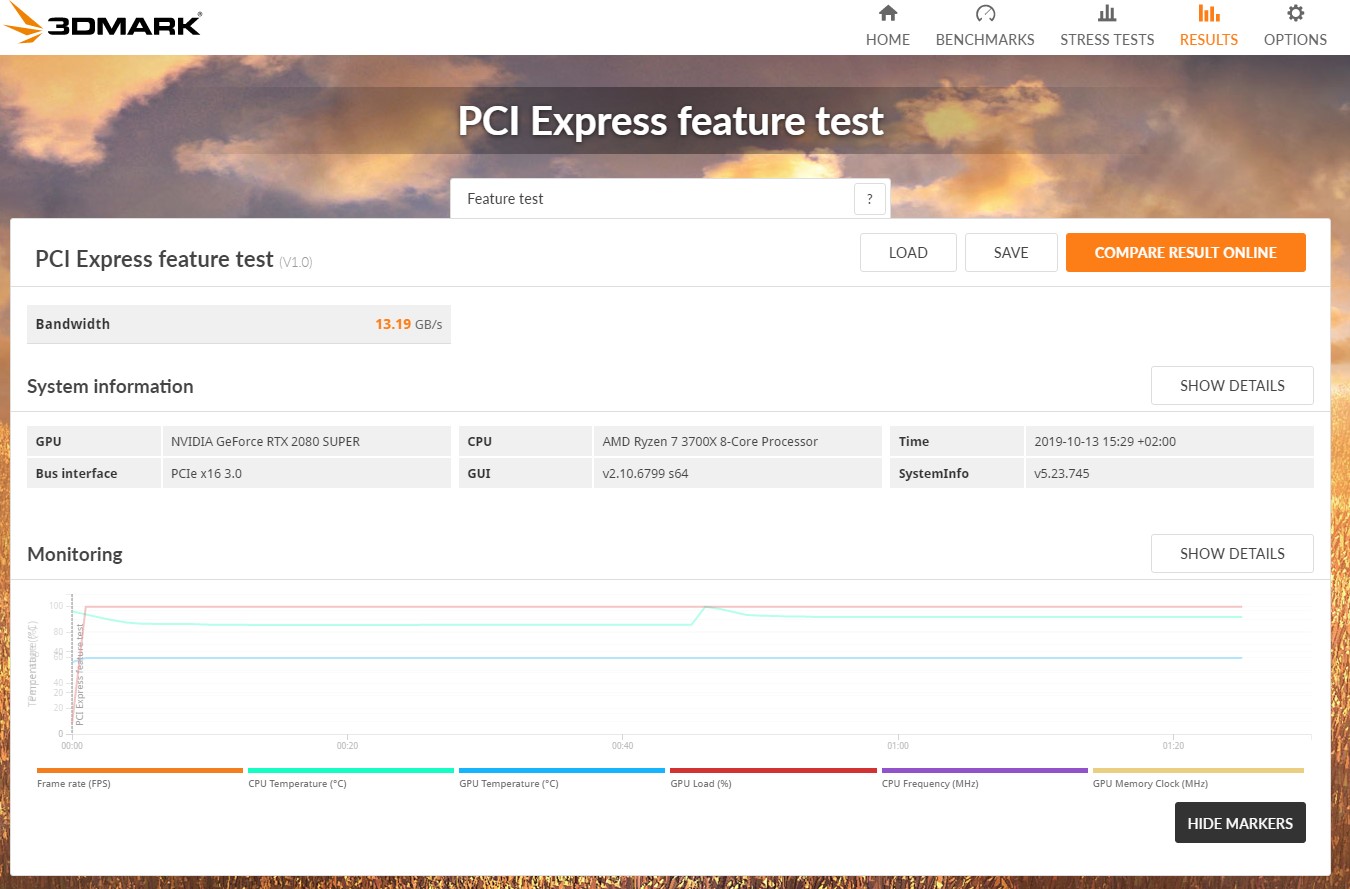Select the 13.19 bandwidth value
Viewport: 1350px width, 889px height.
click(x=393, y=324)
